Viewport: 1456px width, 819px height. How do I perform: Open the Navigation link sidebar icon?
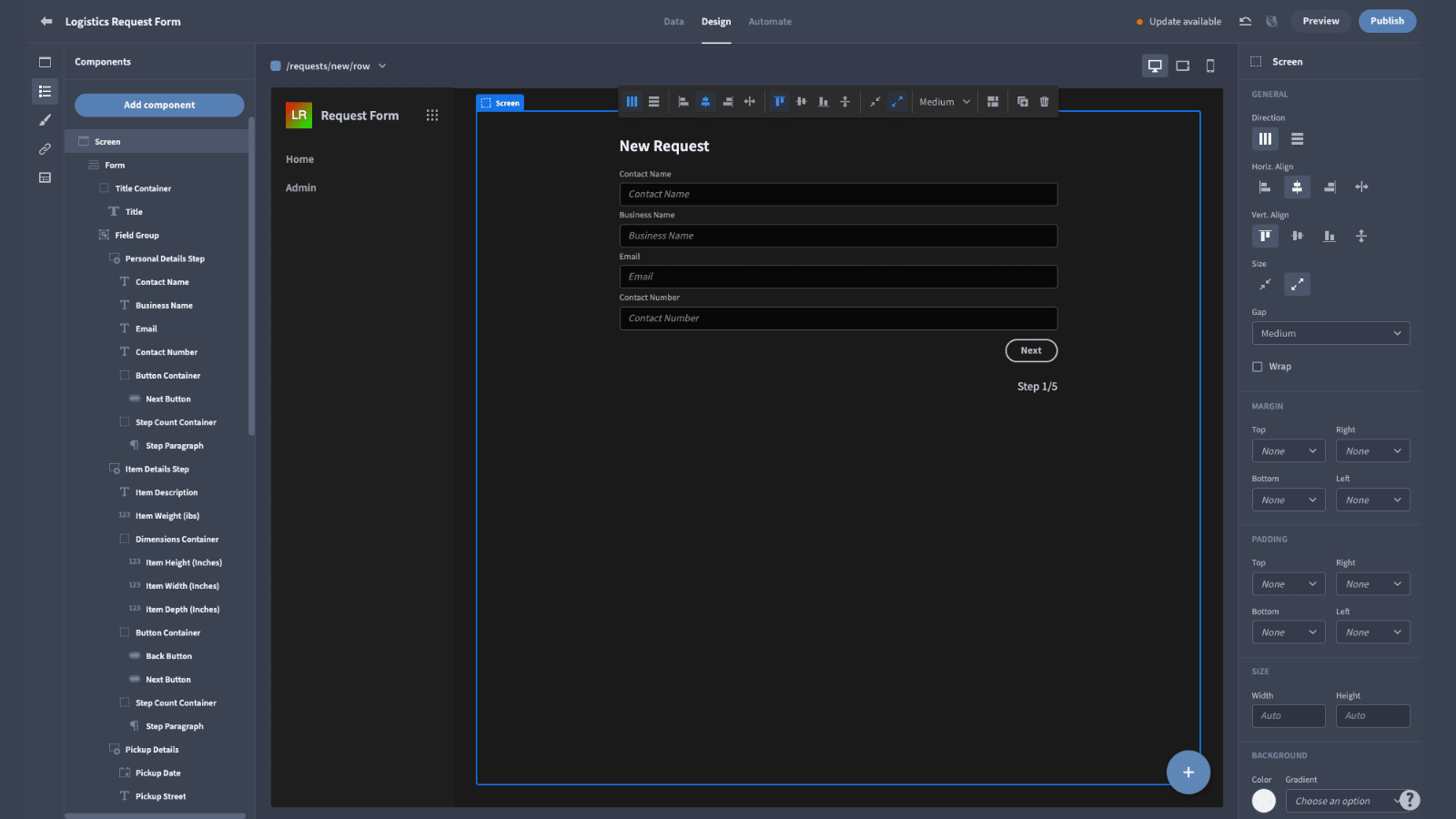(45, 149)
